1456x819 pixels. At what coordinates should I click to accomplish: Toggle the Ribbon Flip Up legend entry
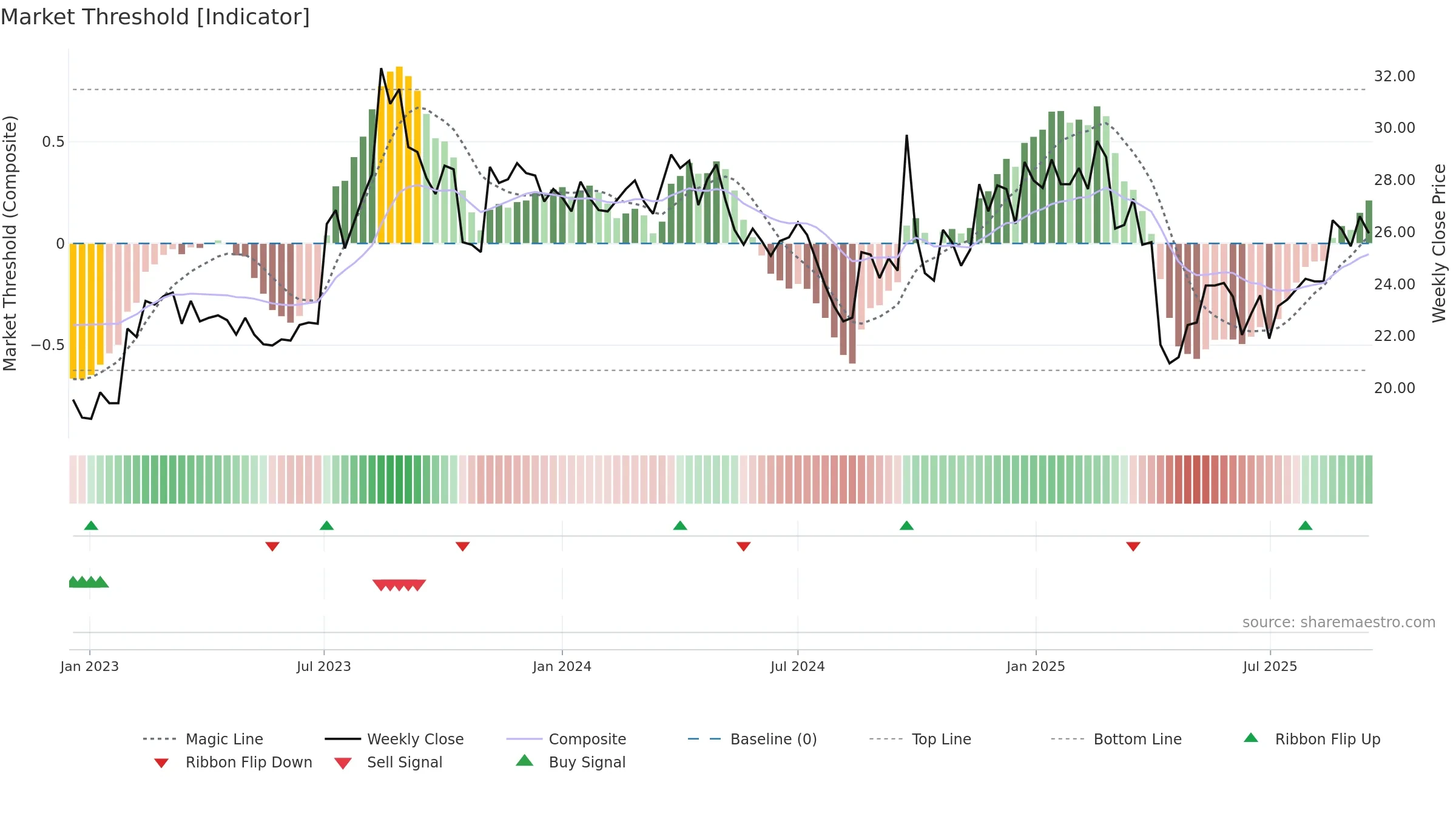coord(1312,739)
